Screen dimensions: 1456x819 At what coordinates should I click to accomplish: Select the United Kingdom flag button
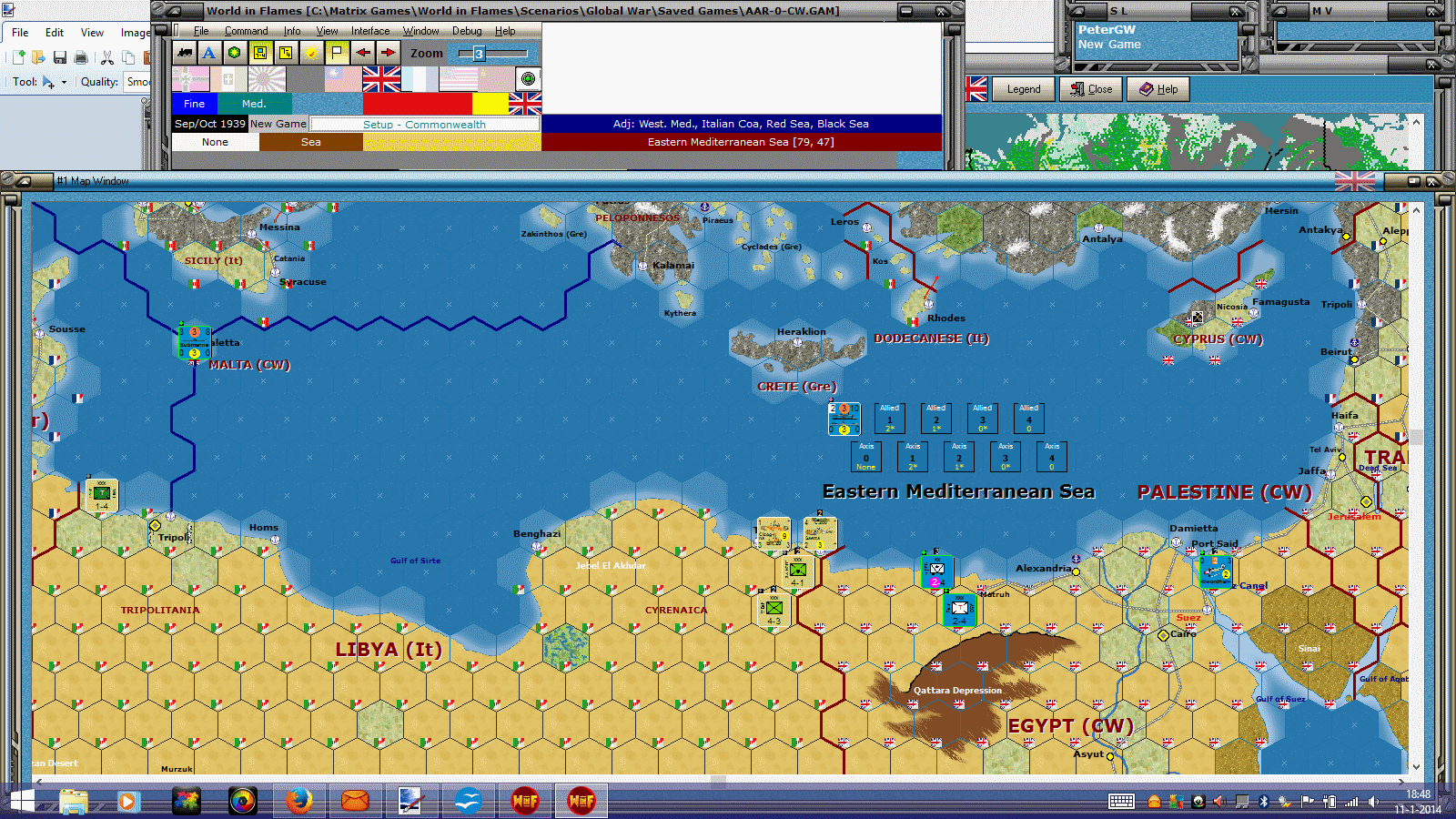pos(381,79)
